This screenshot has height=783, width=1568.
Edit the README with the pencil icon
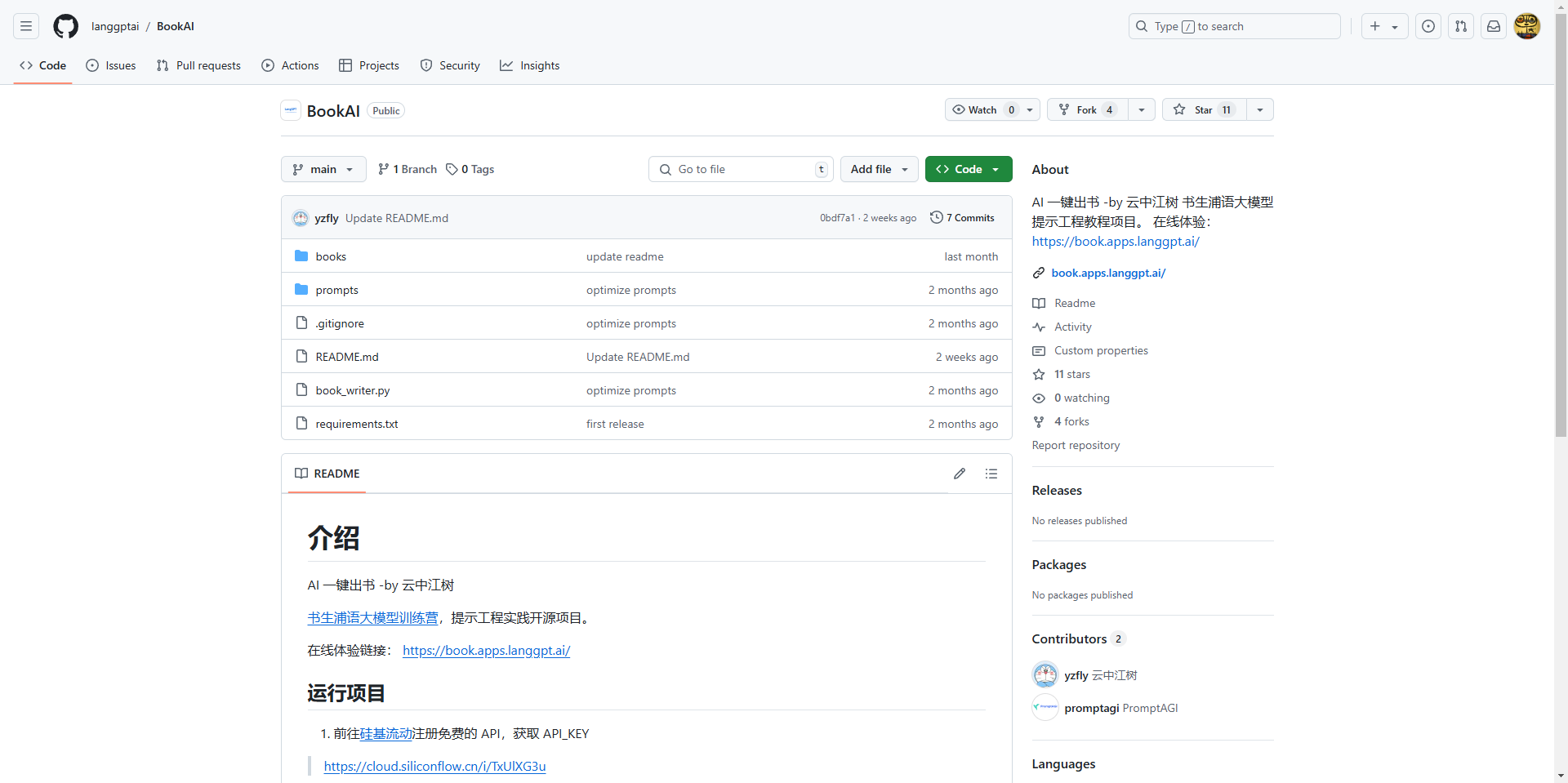[x=960, y=474]
